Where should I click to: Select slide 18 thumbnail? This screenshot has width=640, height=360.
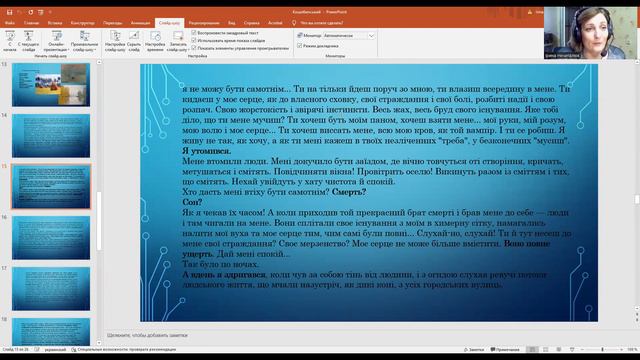[x=51, y=331]
